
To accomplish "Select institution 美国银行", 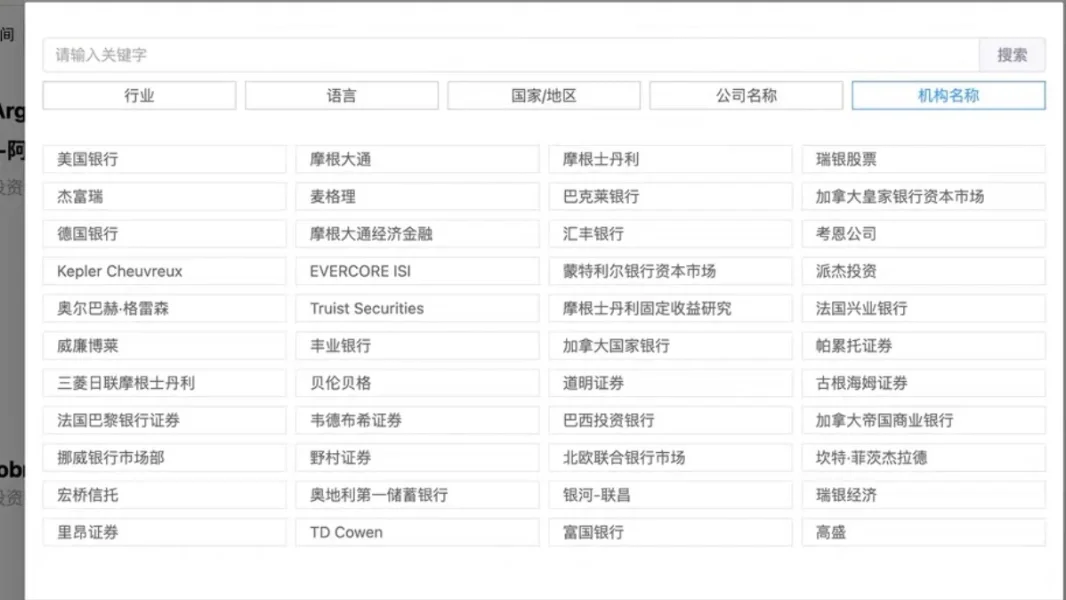I will pos(165,160).
